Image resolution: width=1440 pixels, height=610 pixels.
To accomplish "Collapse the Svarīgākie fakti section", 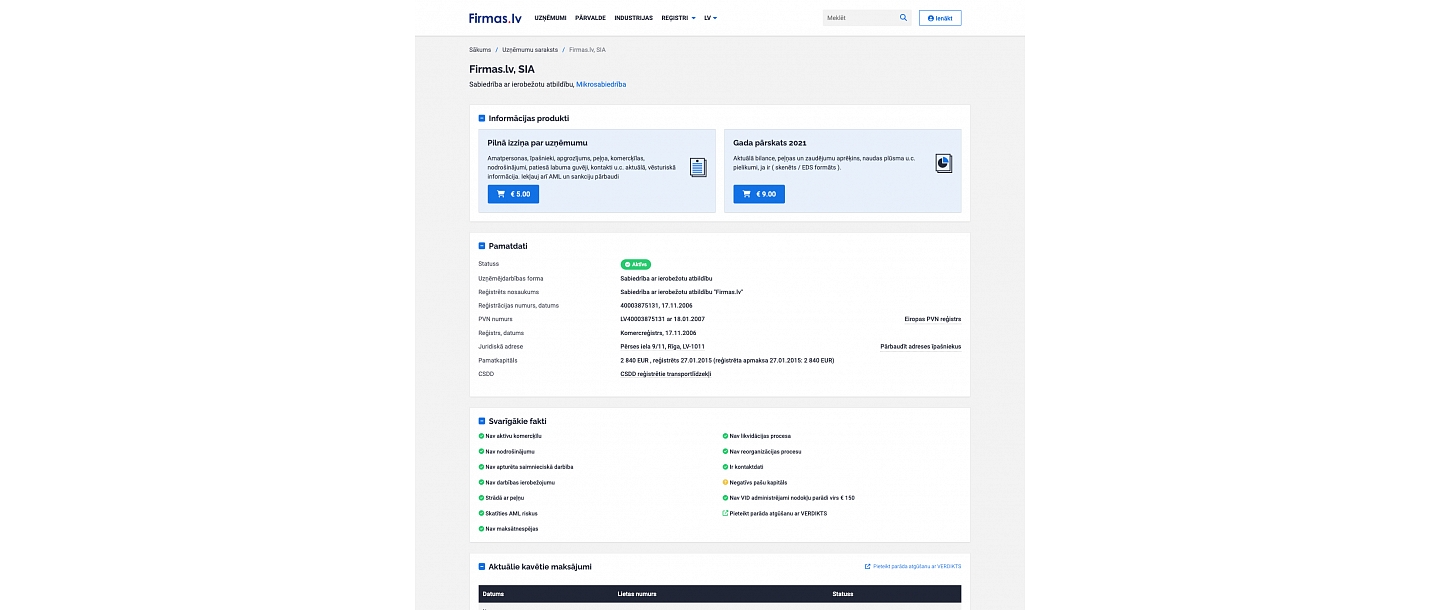I will pyautogui.click(x=482, y=421).
